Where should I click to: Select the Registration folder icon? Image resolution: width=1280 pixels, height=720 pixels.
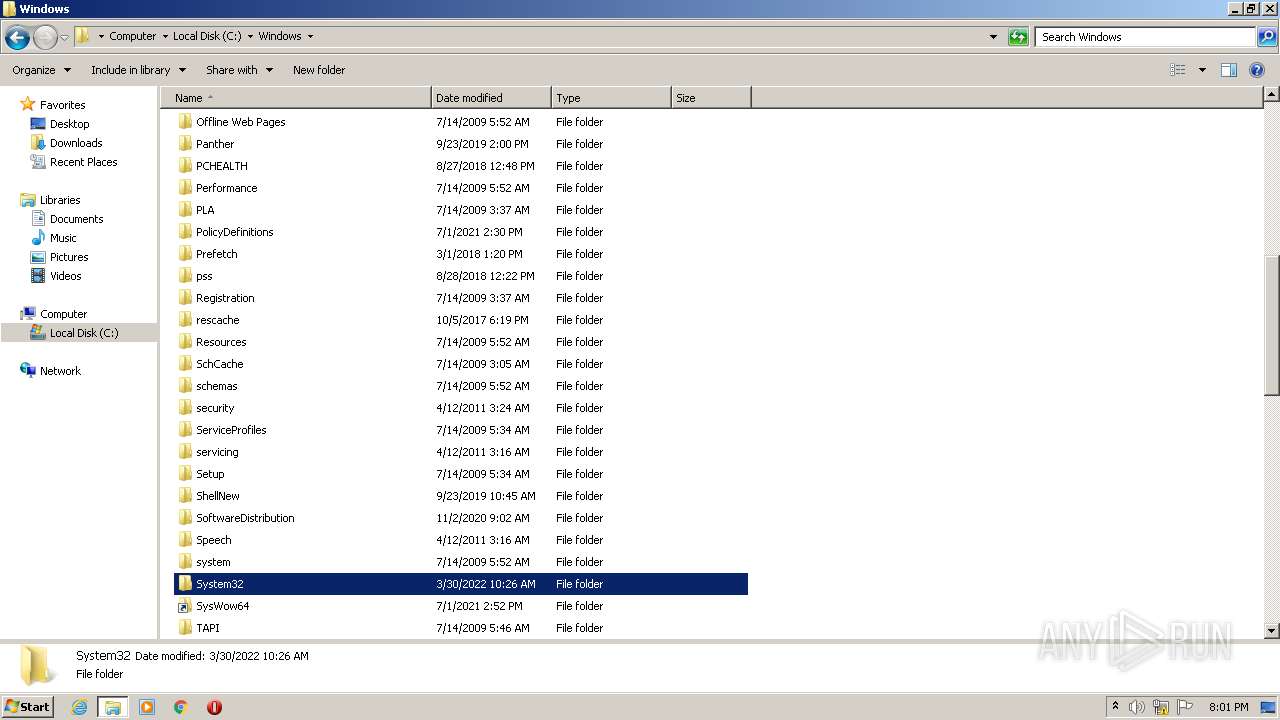tap(185, 298)
